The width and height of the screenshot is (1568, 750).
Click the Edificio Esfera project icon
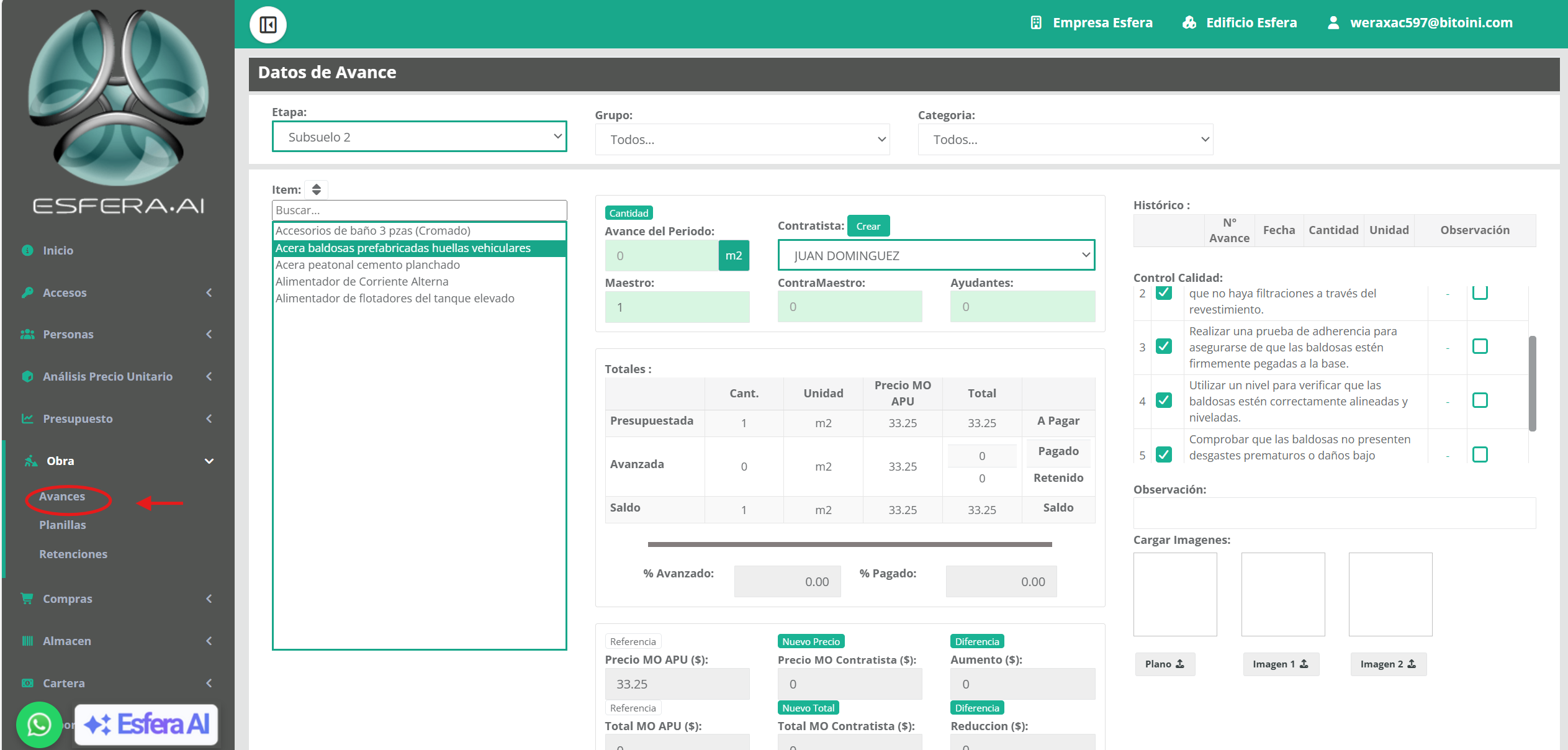click(x=1189, y=22)
